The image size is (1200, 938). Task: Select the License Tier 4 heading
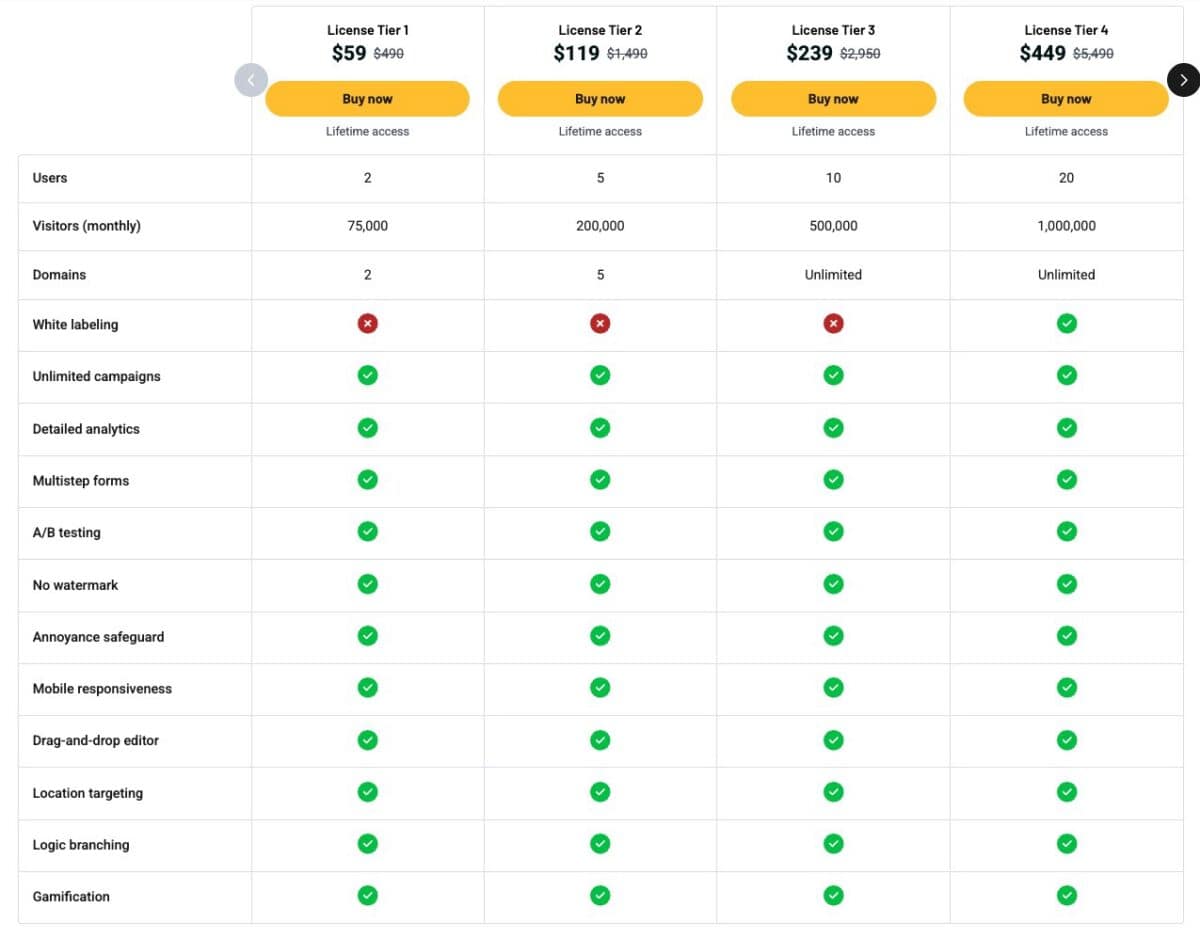1066,30
